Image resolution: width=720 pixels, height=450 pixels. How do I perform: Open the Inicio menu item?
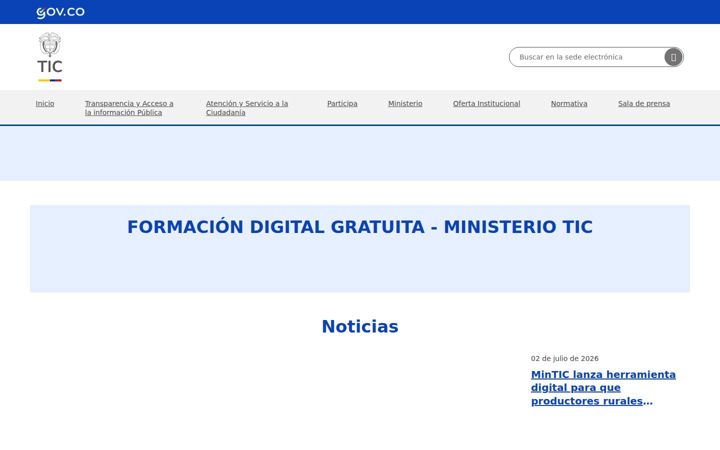click(45, 104)
